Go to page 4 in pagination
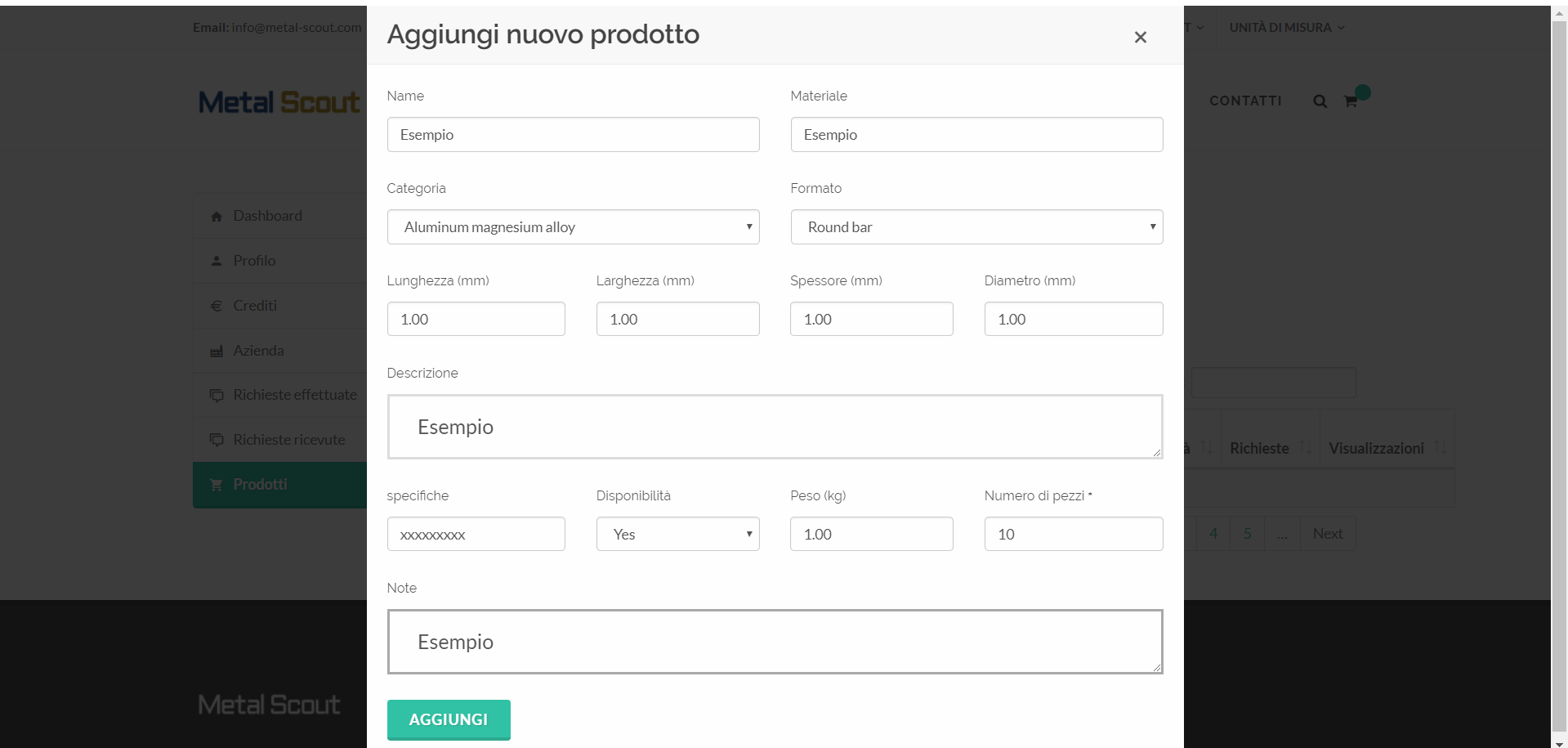The image size is (1568, 748). [1213, 534]
